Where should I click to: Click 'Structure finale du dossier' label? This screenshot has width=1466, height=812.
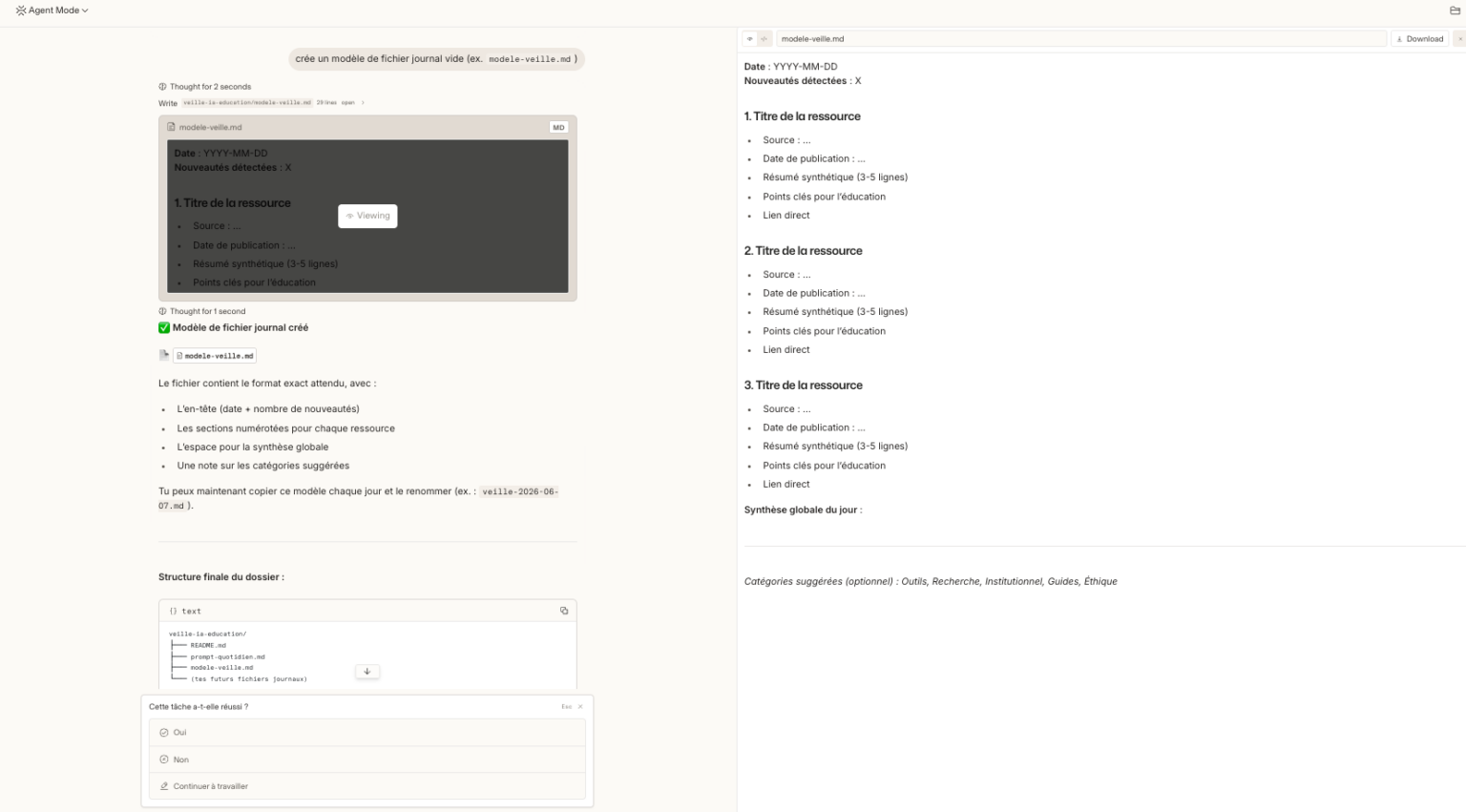[221, 577]
